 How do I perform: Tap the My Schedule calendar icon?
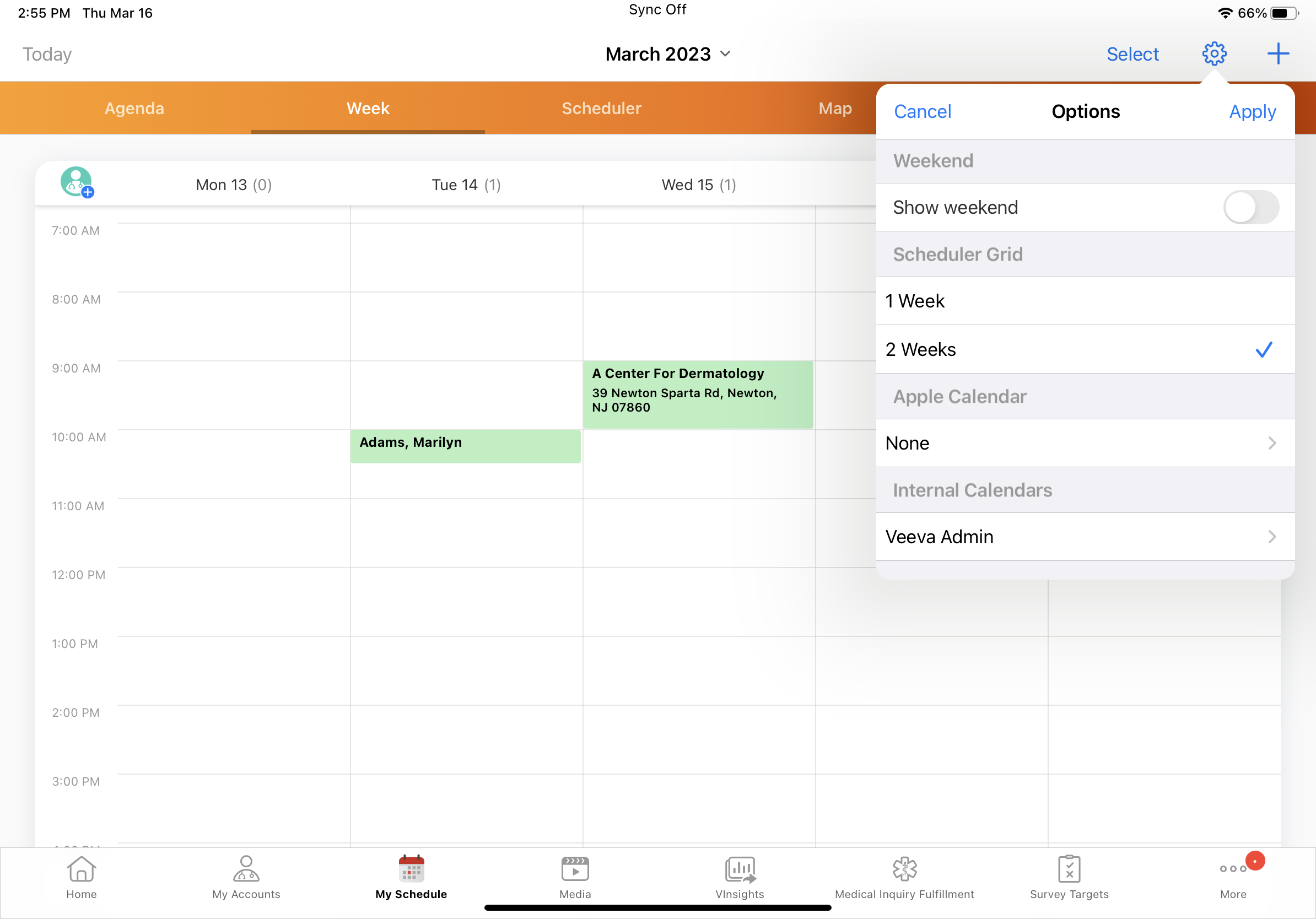click(411, 871)
